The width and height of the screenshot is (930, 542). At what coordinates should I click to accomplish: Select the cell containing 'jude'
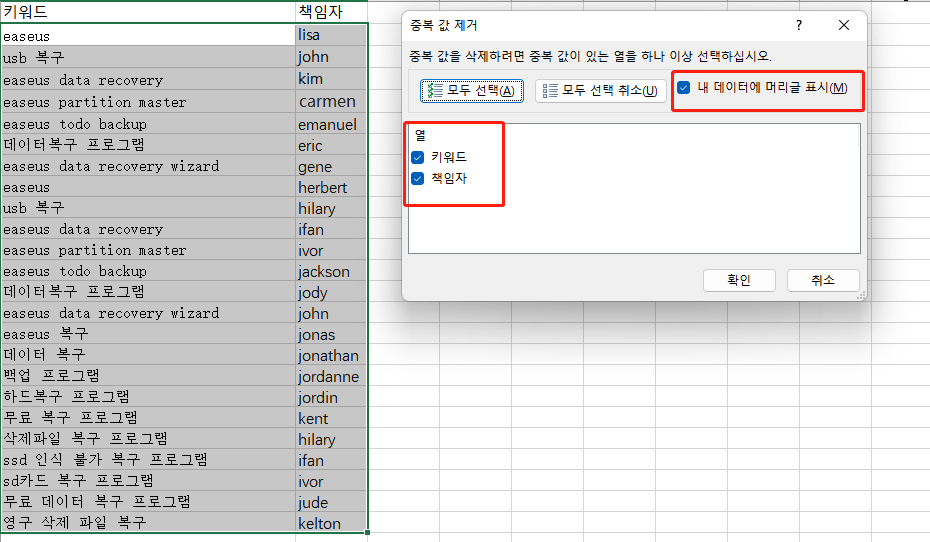[332, 502]
